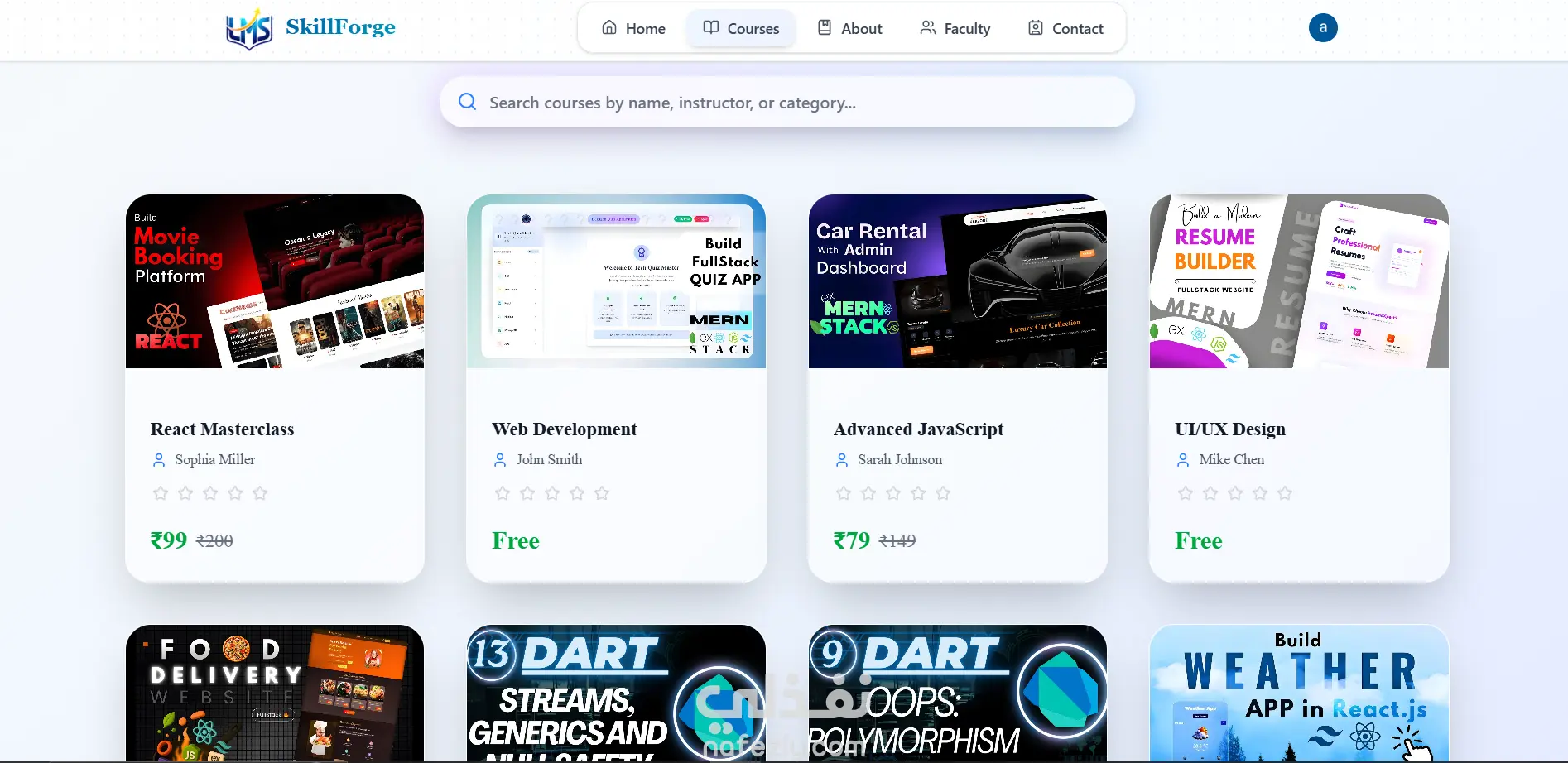Rate Advanced JavaScript three stars
1568x763 pixels.
[893, 493]
